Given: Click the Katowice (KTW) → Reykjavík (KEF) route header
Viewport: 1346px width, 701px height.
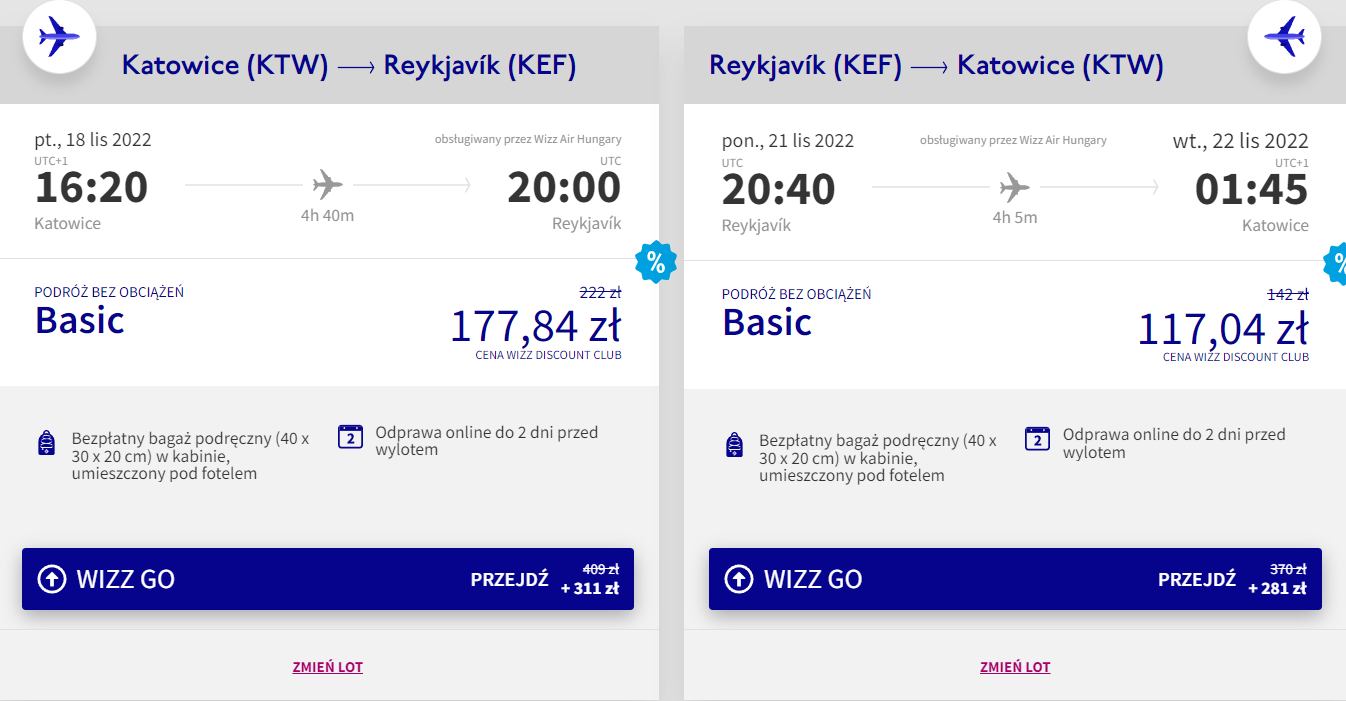Looking at the screenshot, I should (349, 65).
